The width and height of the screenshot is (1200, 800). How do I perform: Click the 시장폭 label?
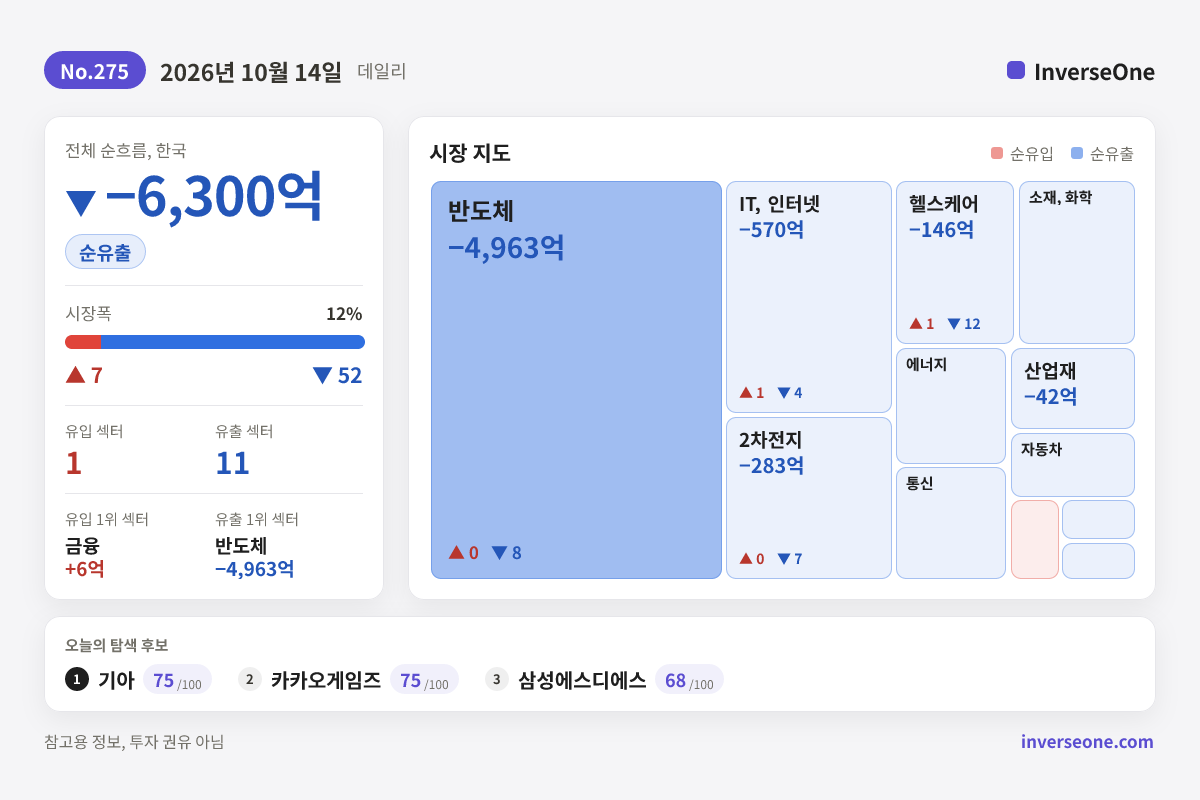point(88,313)
